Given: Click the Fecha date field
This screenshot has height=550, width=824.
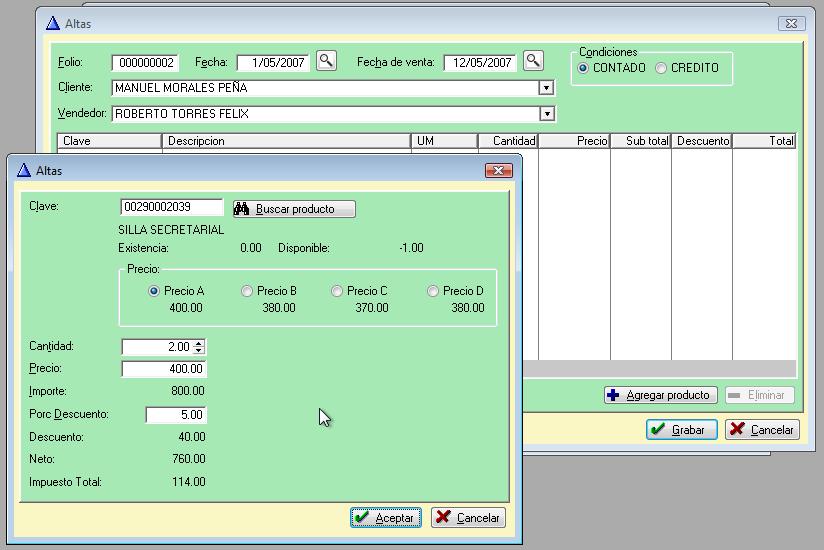Looking at the screenshot, I should (273, 63).
